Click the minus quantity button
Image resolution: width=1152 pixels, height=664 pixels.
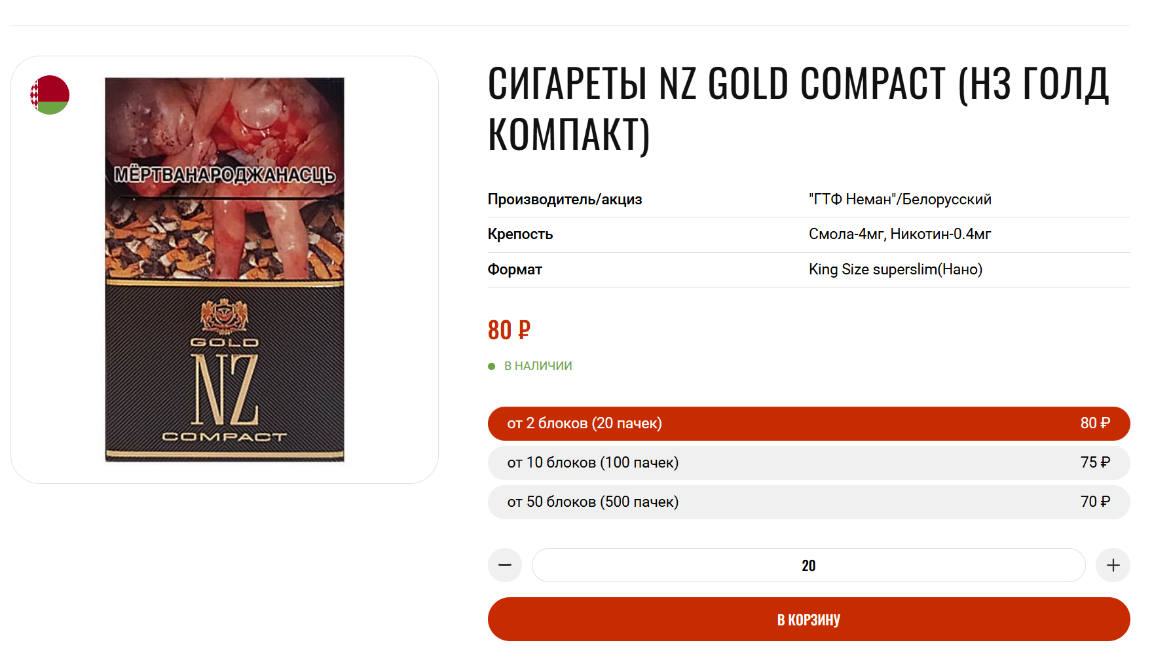point(505,565)
